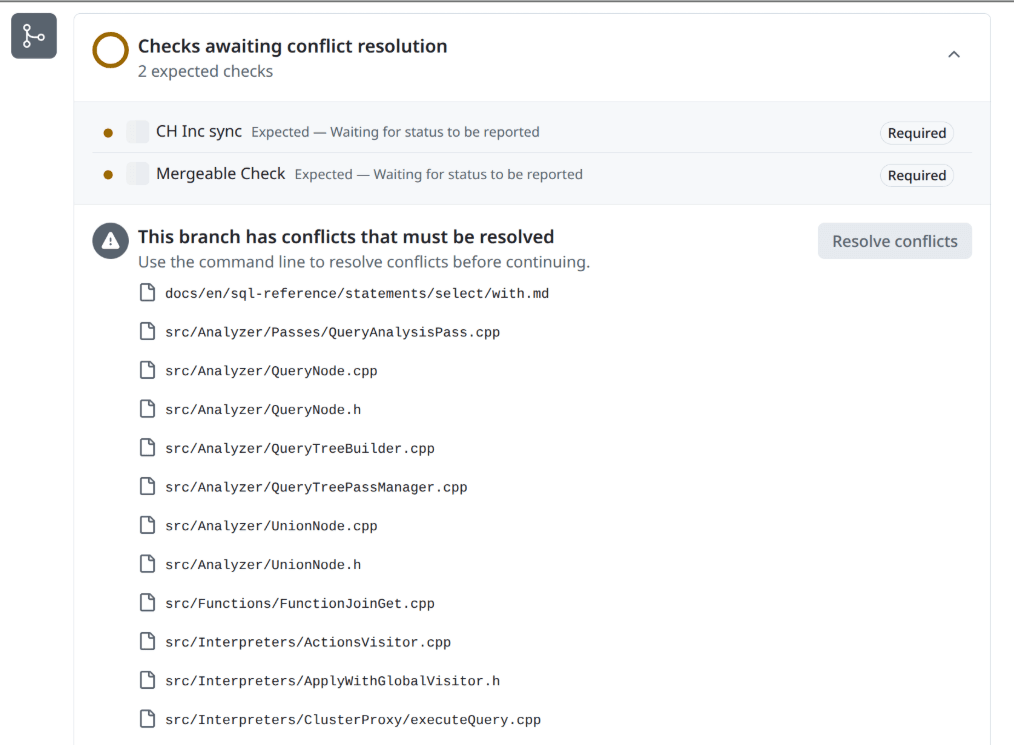
Task: Select src/Analyzer/UnionNode.h file entry
Action: tap(263, 565)
